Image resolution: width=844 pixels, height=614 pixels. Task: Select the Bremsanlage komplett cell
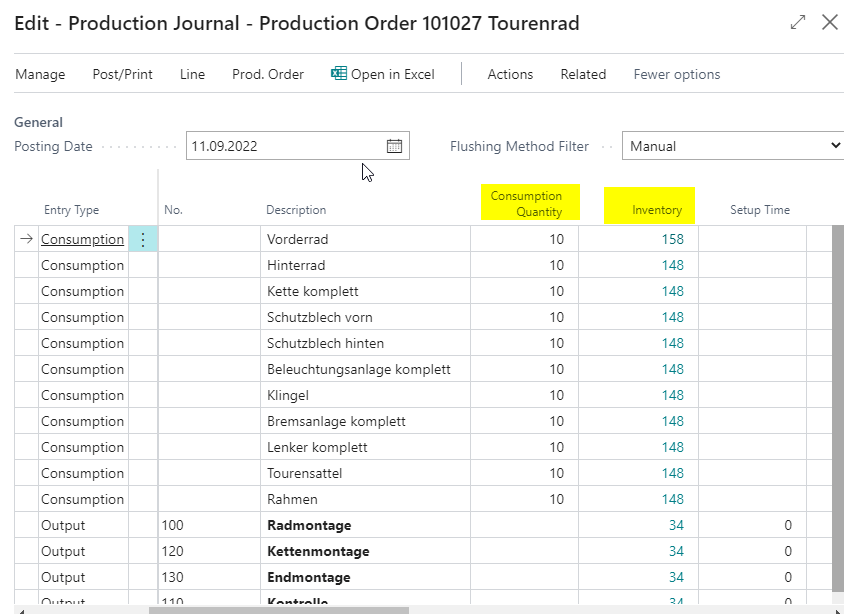pos(365,421)
